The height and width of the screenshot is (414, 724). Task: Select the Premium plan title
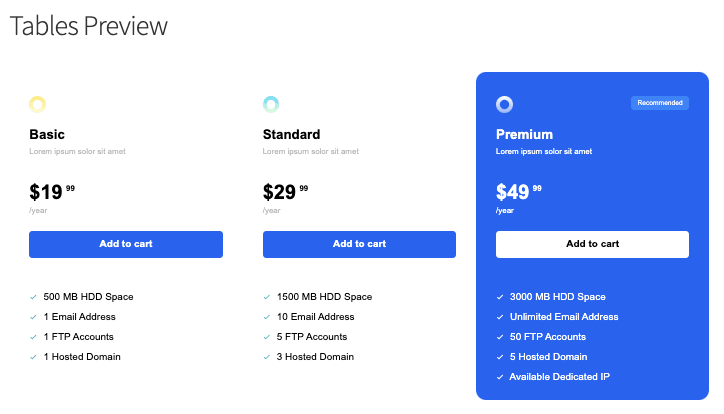(524, 134)
